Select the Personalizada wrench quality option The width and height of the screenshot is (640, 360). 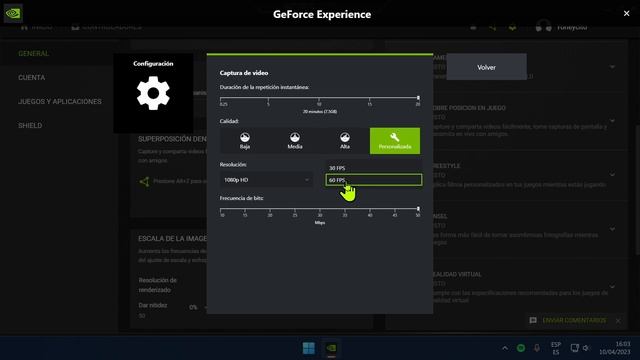395,141
